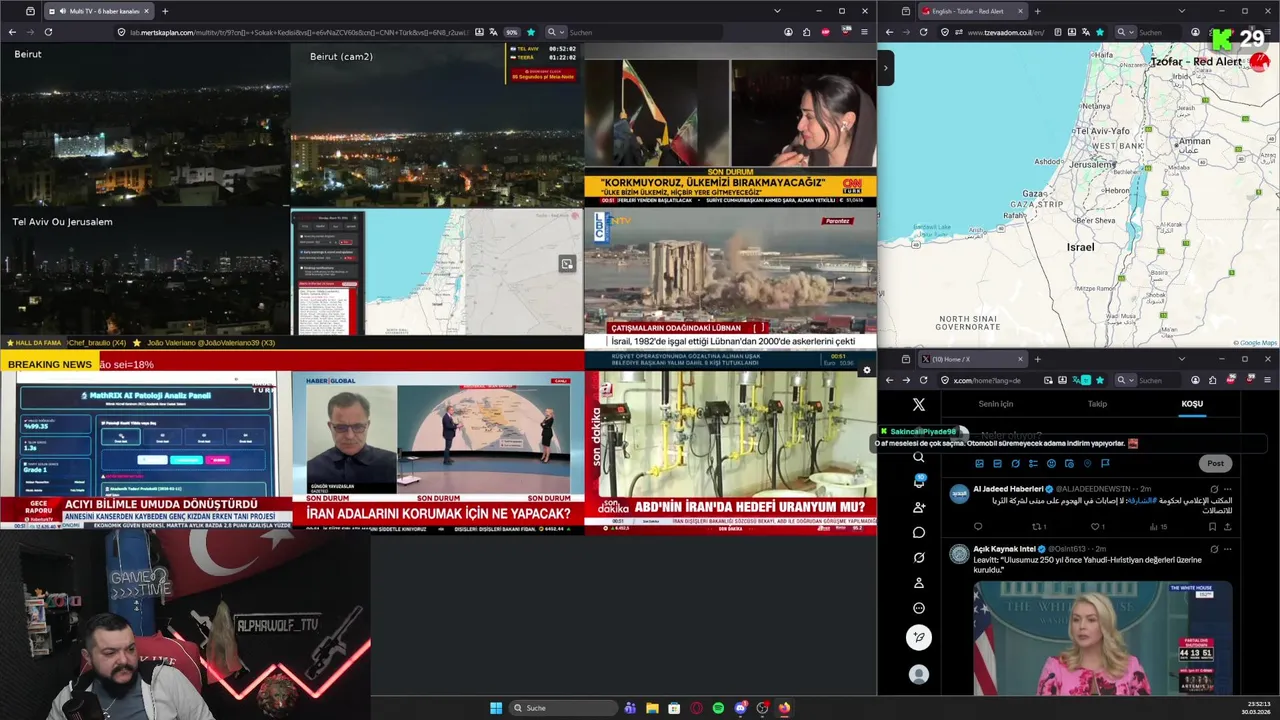
Task: Open account avatar at X sidebar bottom
Action: [919, 675]
